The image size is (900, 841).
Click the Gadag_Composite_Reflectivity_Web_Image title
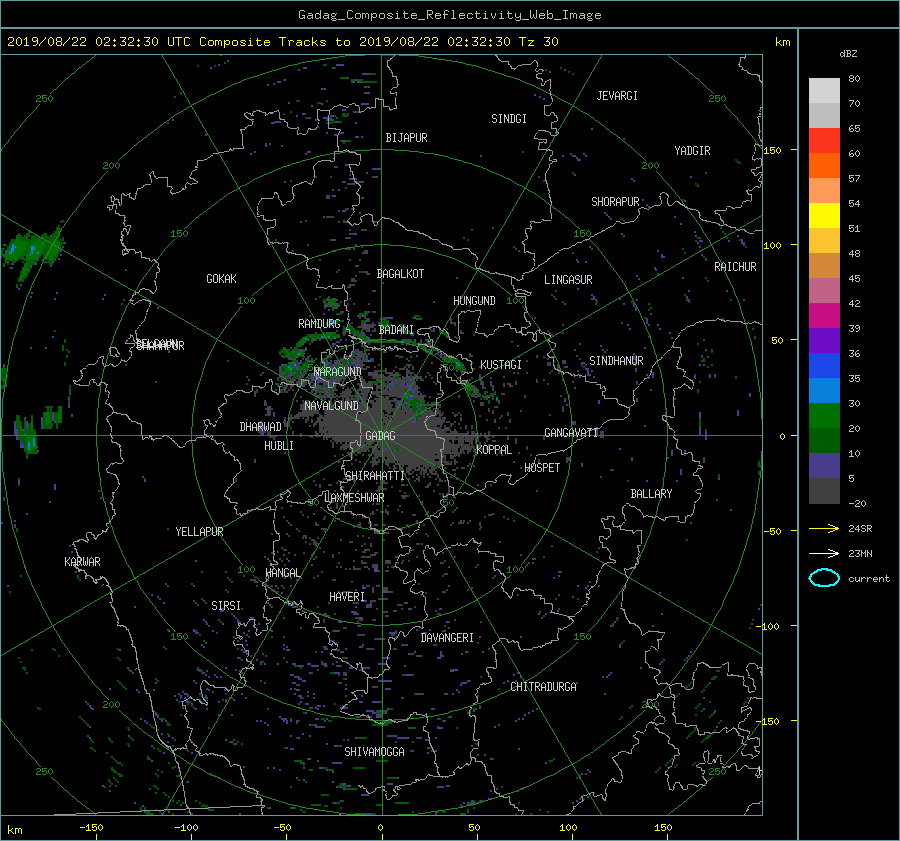[449, 15]
